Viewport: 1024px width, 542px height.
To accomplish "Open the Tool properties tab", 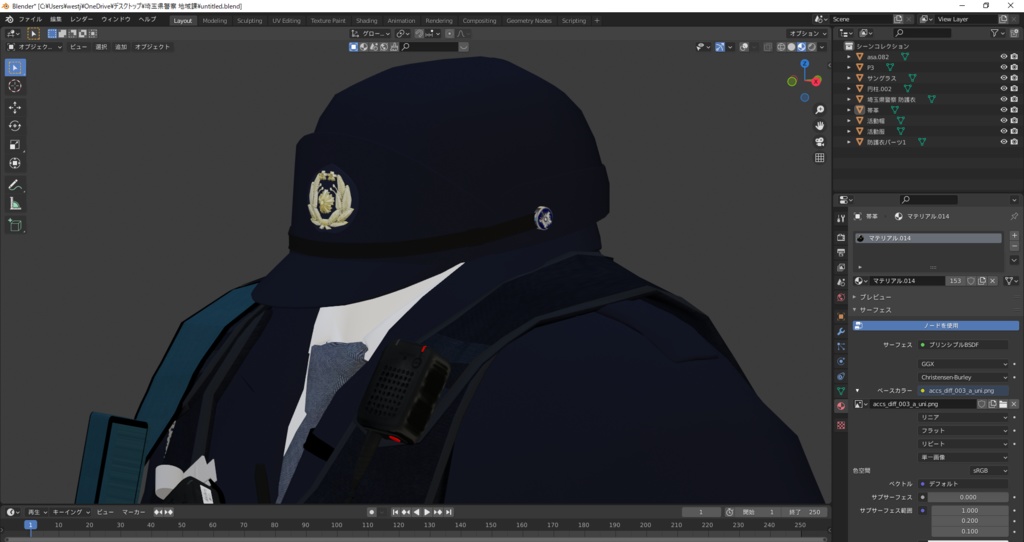I will 841,218.
